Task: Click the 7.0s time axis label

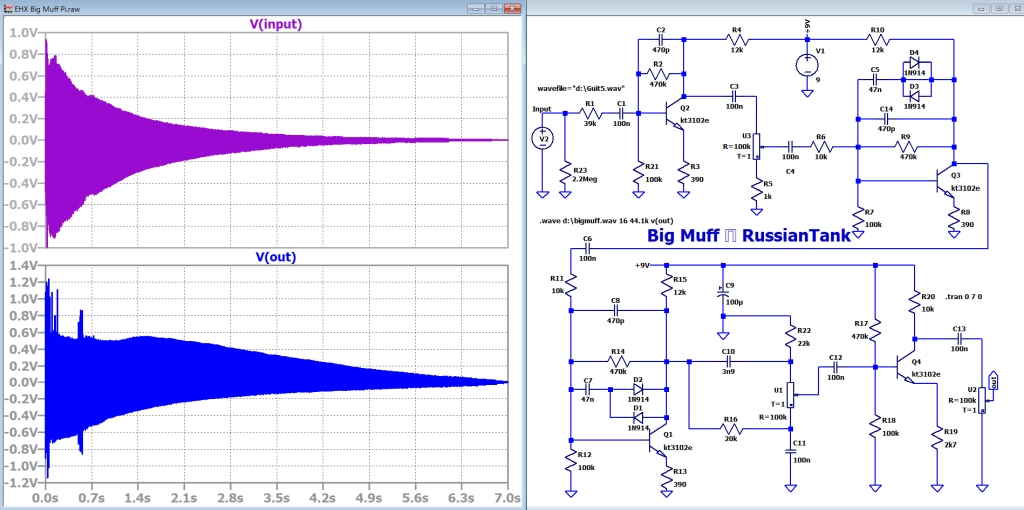Action: [507, 499]
